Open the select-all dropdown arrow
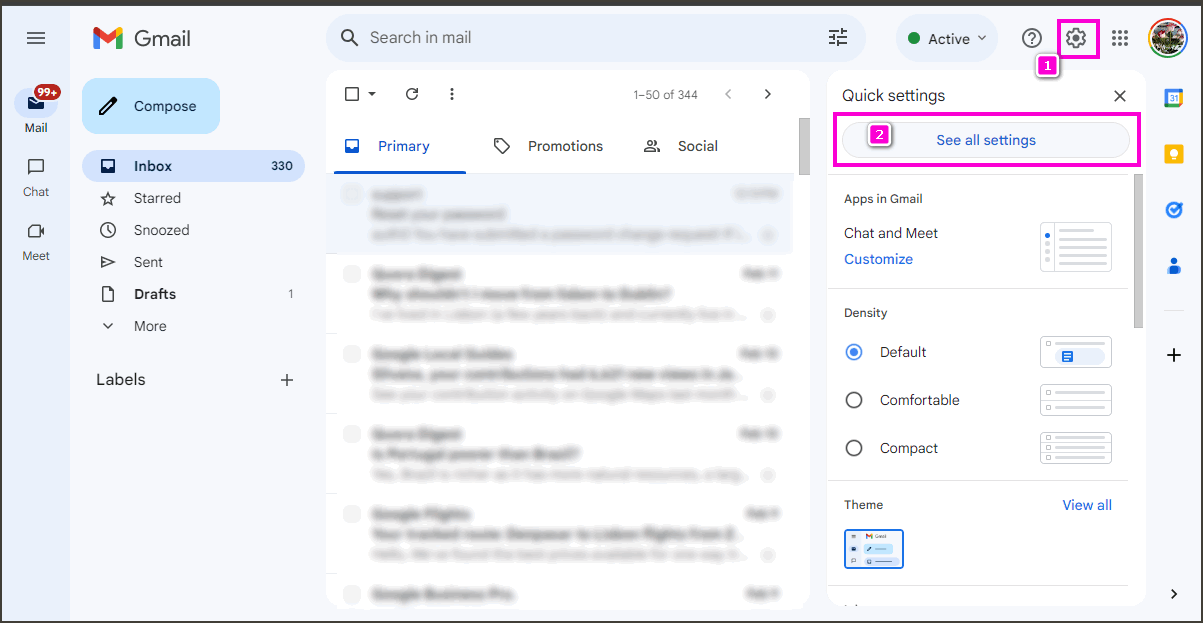This screenshot has width=1203, height=623. [372, 94]
